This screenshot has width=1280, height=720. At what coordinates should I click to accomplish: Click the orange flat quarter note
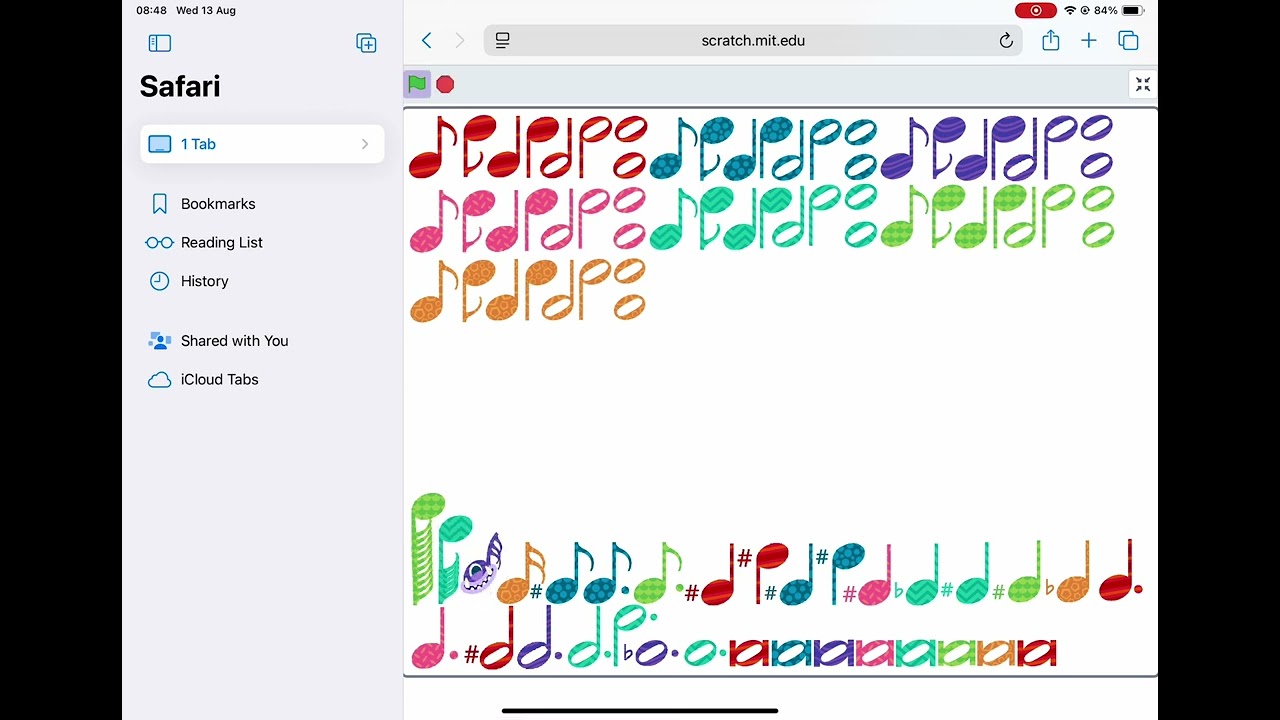tap(1069, 571)
